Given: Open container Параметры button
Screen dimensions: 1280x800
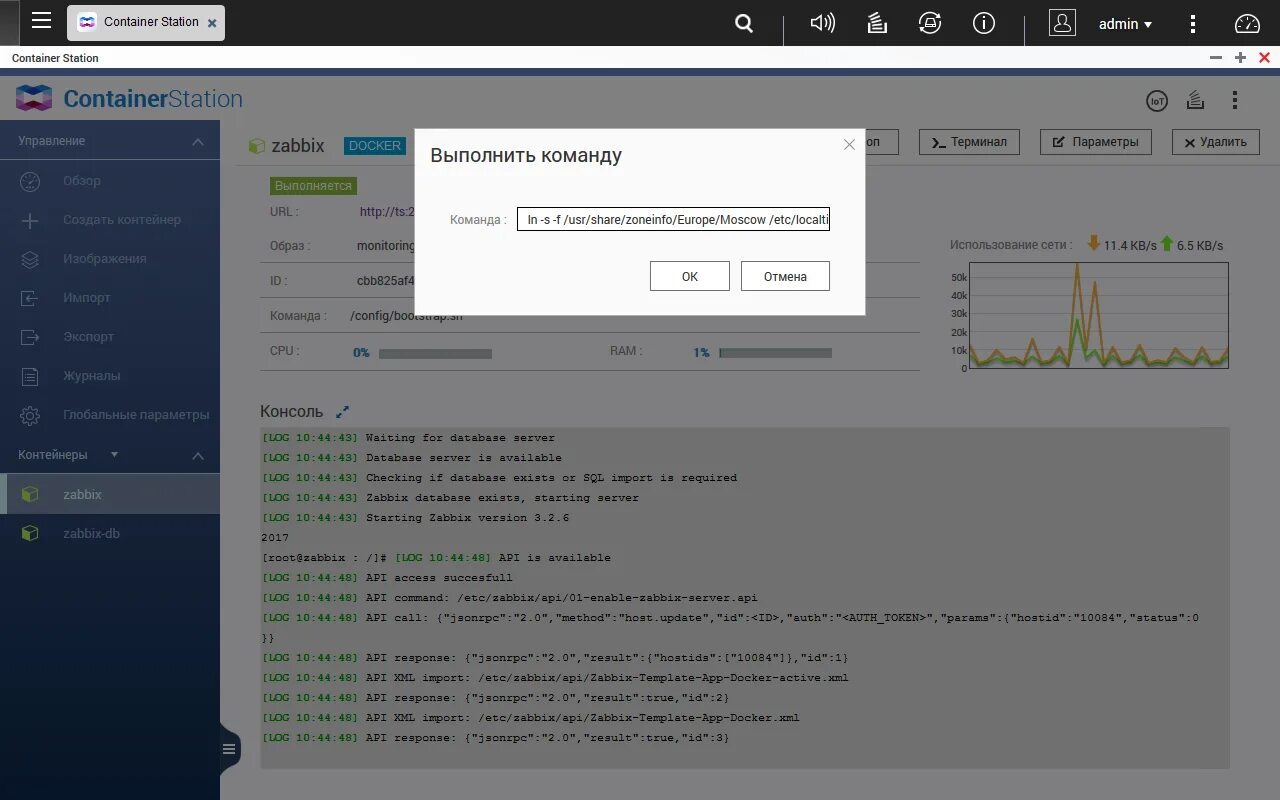Looking at the screenshot, I should 1096,142.
